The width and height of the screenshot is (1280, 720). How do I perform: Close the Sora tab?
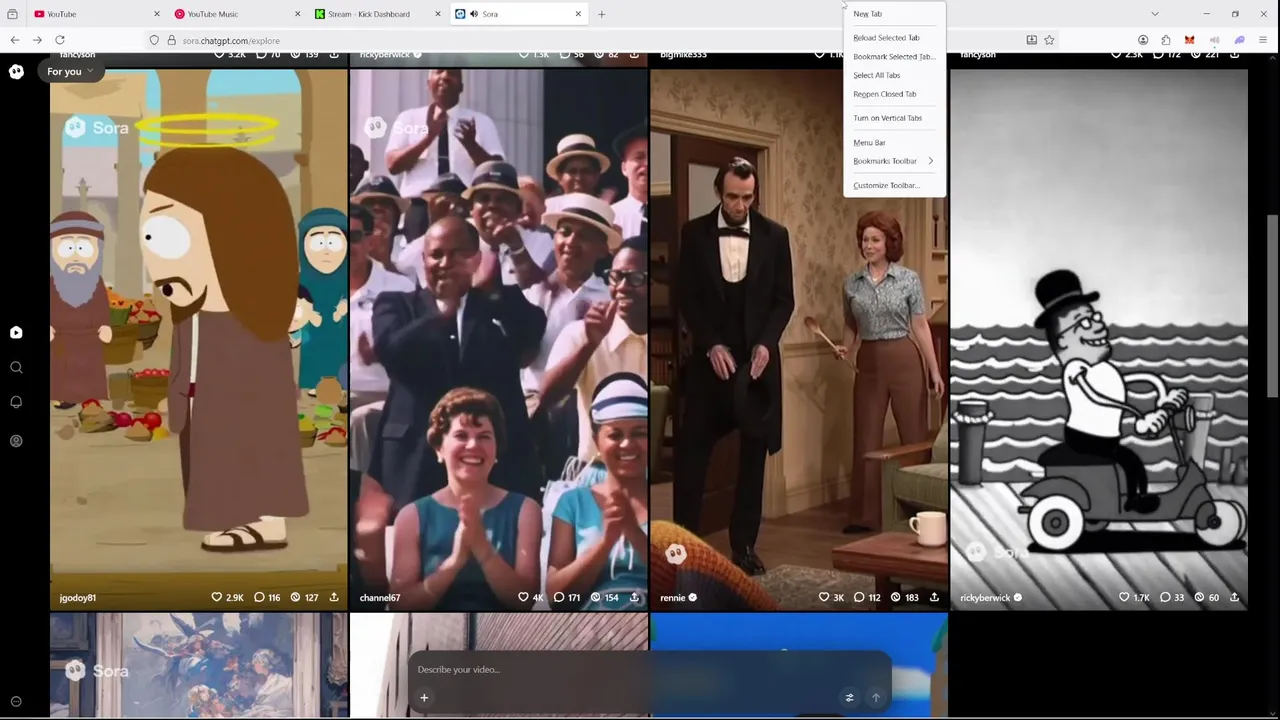(578, 14)
